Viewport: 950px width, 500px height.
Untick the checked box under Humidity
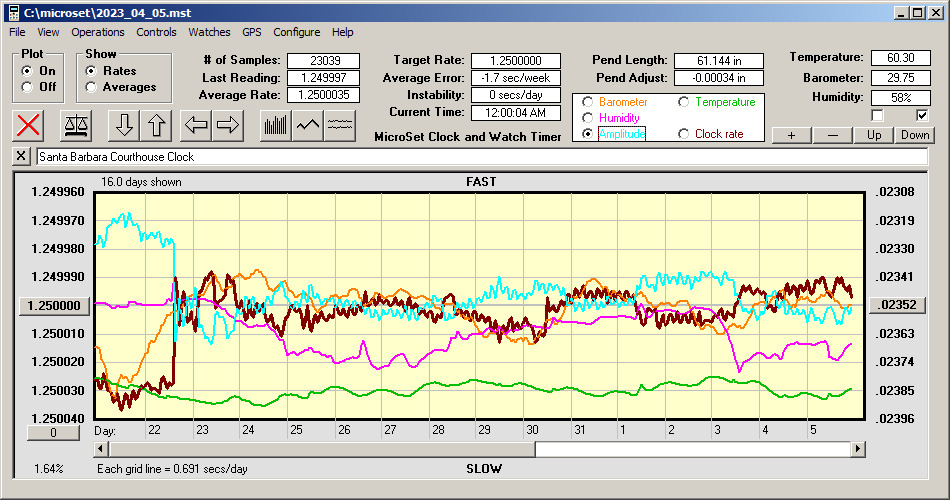(x=922, y=115)
